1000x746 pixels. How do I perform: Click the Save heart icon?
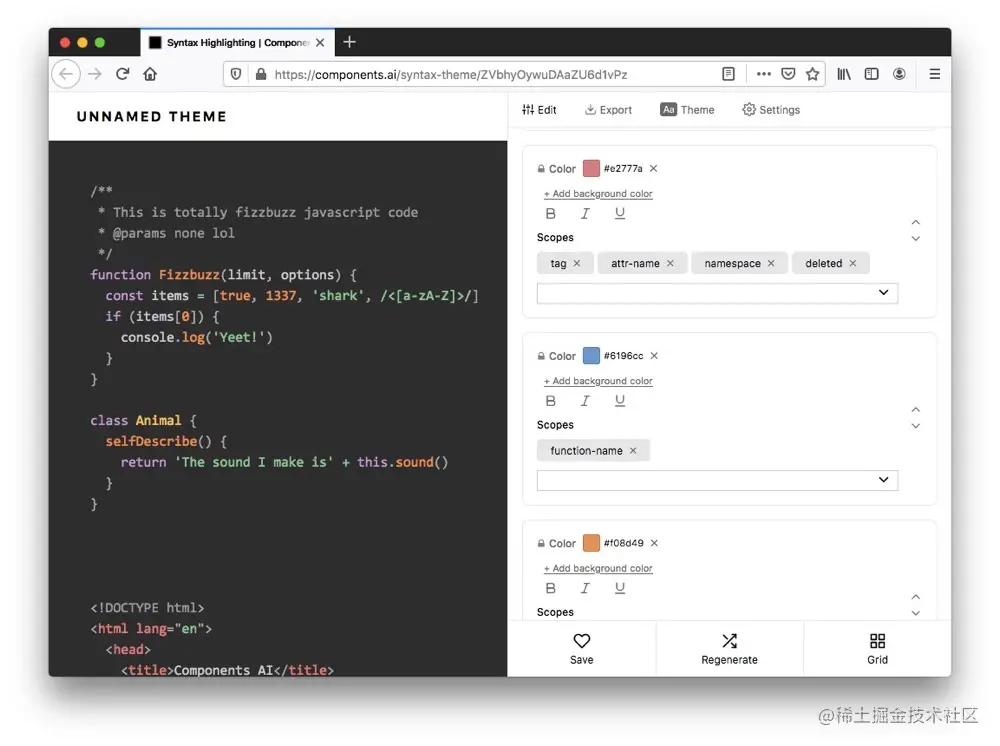(x=581, y=641)
